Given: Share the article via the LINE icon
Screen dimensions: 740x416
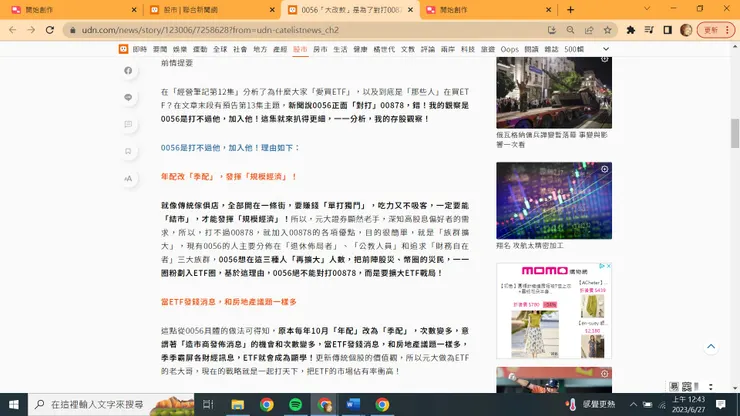Looking at the screenshot, I should pos(128,97).
